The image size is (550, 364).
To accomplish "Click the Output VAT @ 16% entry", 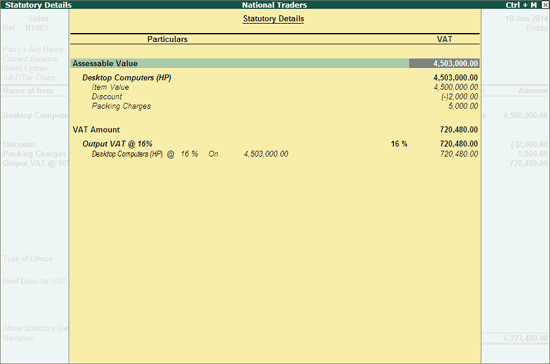I will (117, 144).
